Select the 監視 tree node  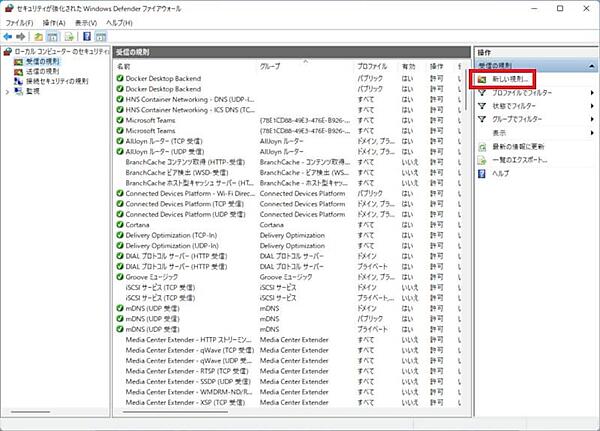coord(33,91)
